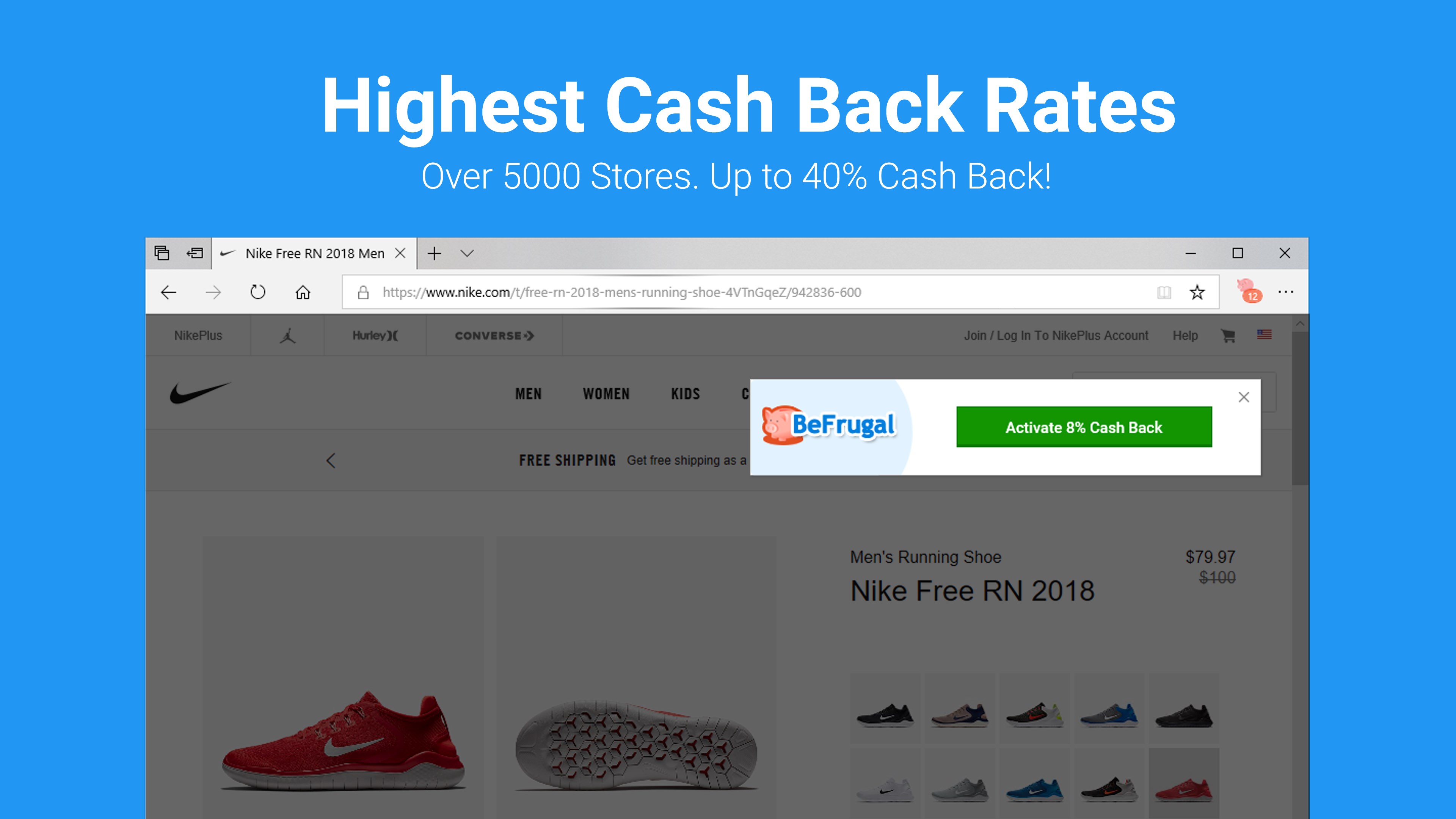Screen dimensions: 1456x819
Task: Expand the tab previews chevron
Action: pyautogui.click(x=467, y=253)
